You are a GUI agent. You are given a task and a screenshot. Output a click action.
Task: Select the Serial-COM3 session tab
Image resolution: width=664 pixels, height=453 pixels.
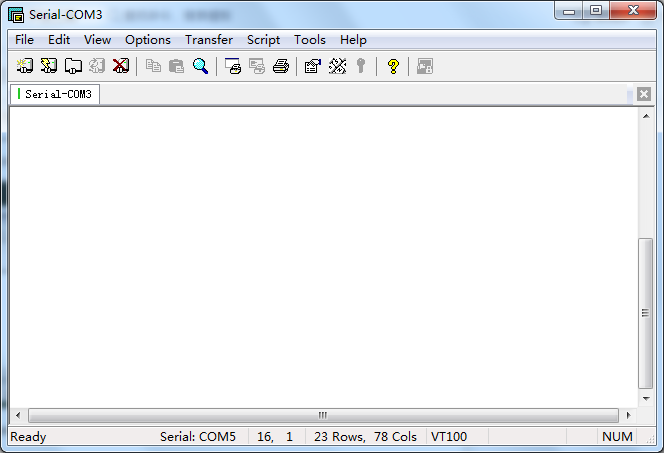coord(56,94)
